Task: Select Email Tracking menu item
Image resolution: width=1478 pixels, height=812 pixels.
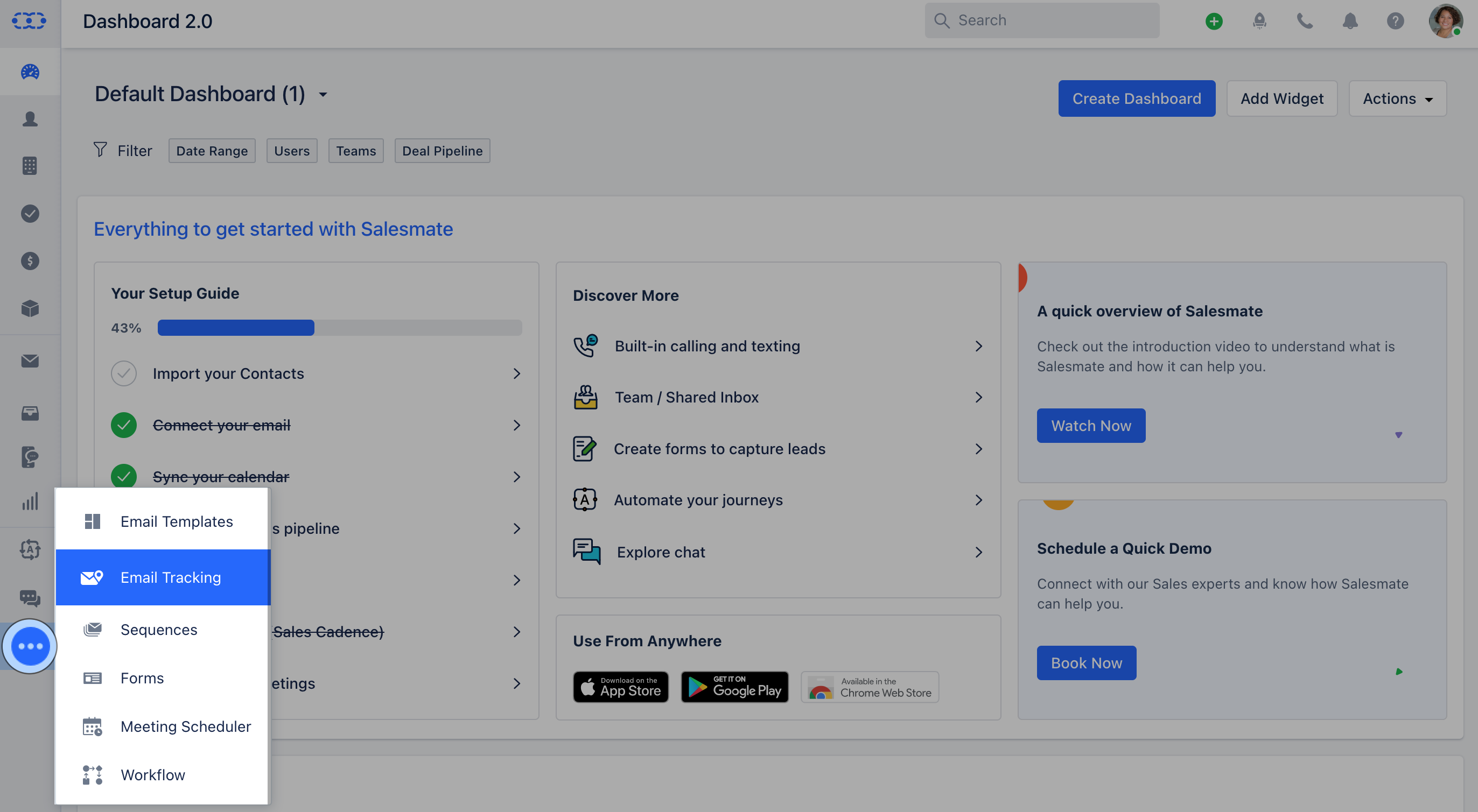Action: tap(163, 577)
